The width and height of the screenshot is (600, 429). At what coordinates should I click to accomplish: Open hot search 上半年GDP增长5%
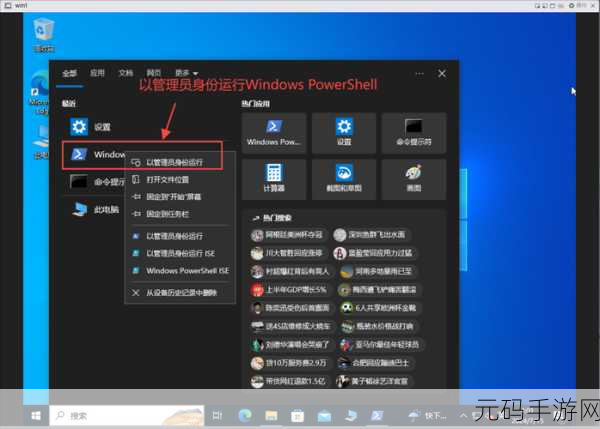289,290
